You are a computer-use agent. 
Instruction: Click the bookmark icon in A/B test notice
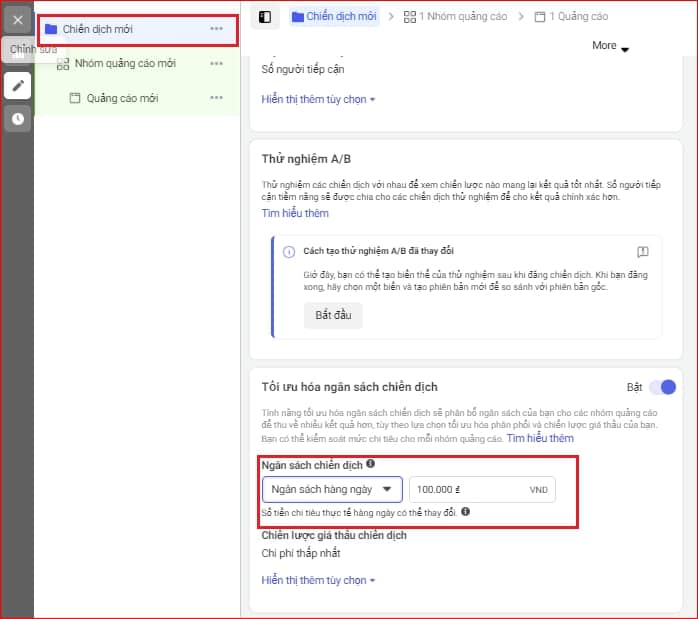click(643, 252)
